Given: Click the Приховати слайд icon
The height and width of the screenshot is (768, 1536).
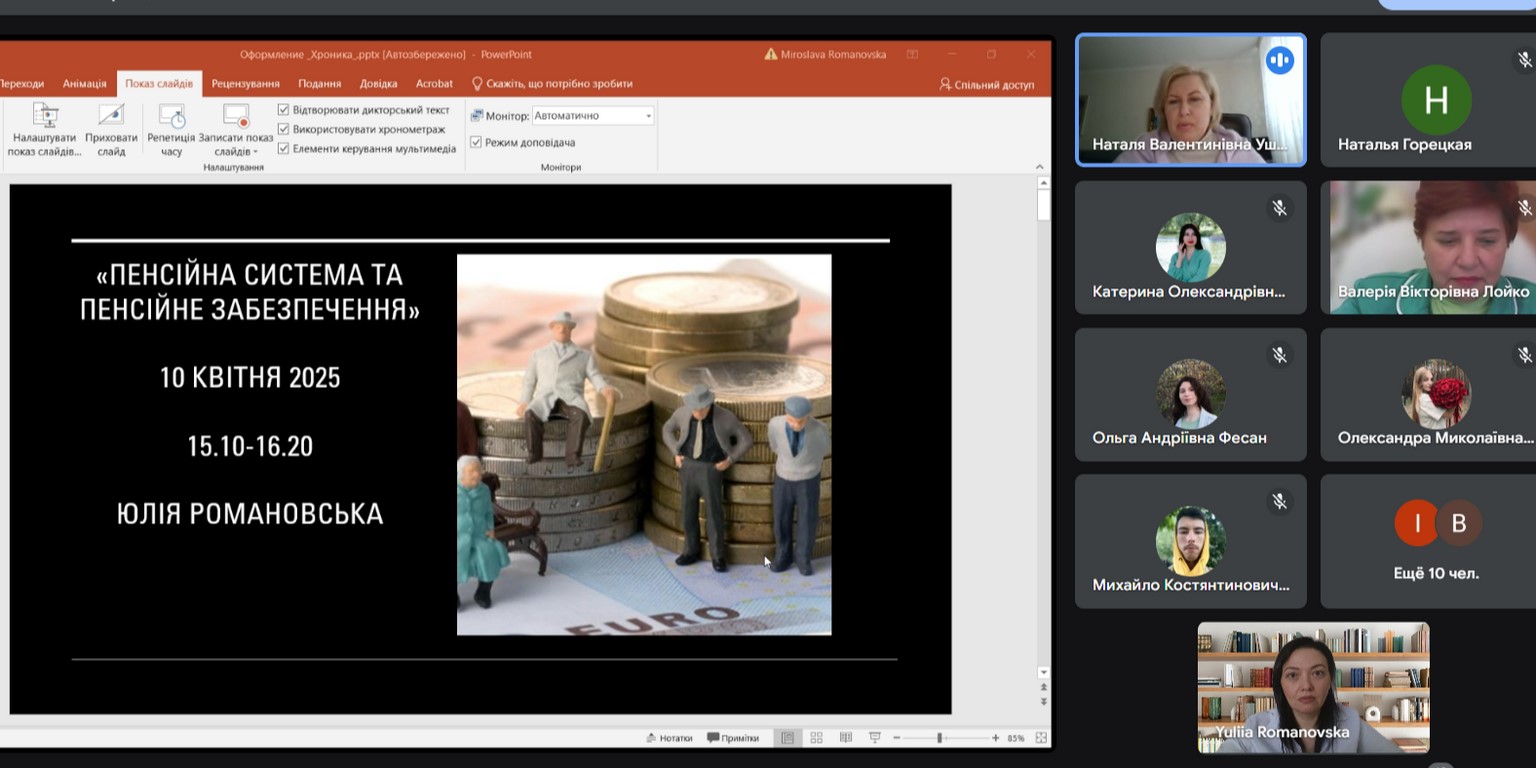Looking at the screenshot, I should pos(111,116).
